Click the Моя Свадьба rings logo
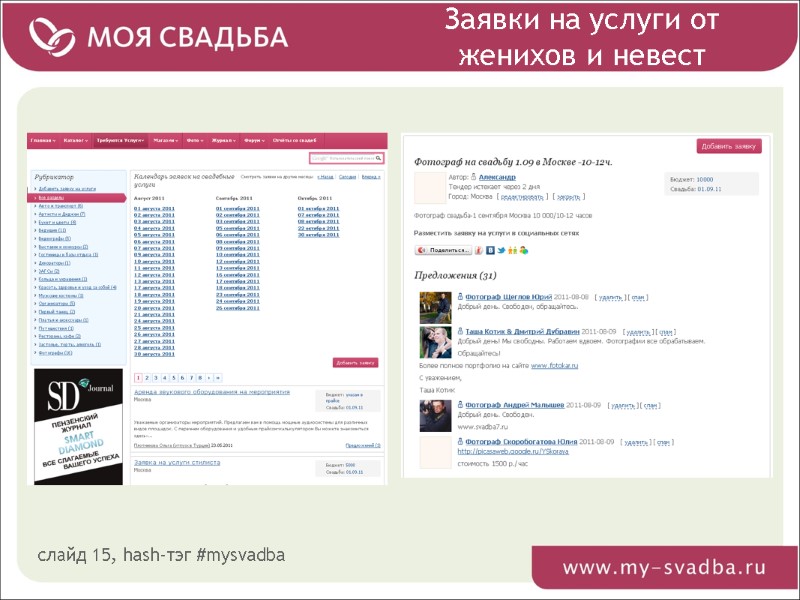 coord(52,36)
